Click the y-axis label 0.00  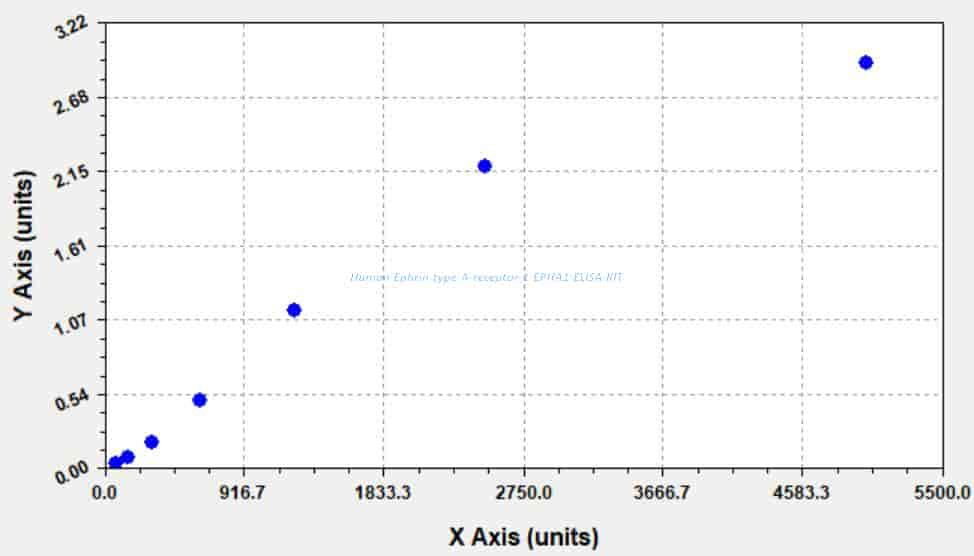tap(72, 473)
